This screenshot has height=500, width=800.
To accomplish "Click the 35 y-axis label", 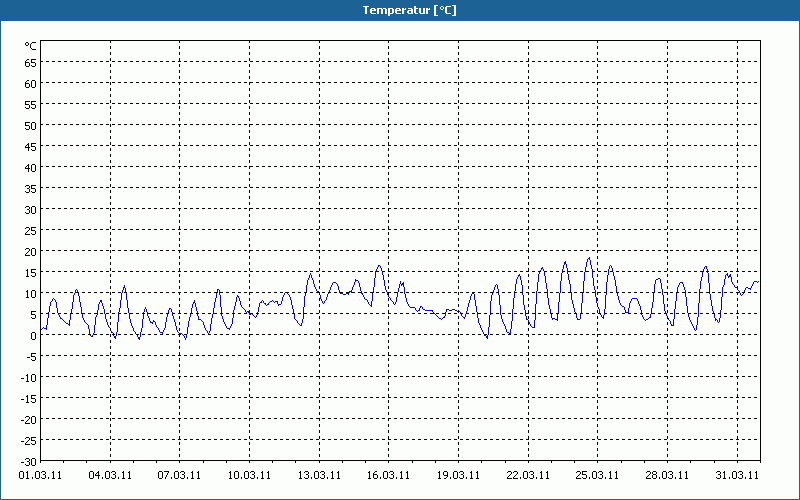I will 31,189.
